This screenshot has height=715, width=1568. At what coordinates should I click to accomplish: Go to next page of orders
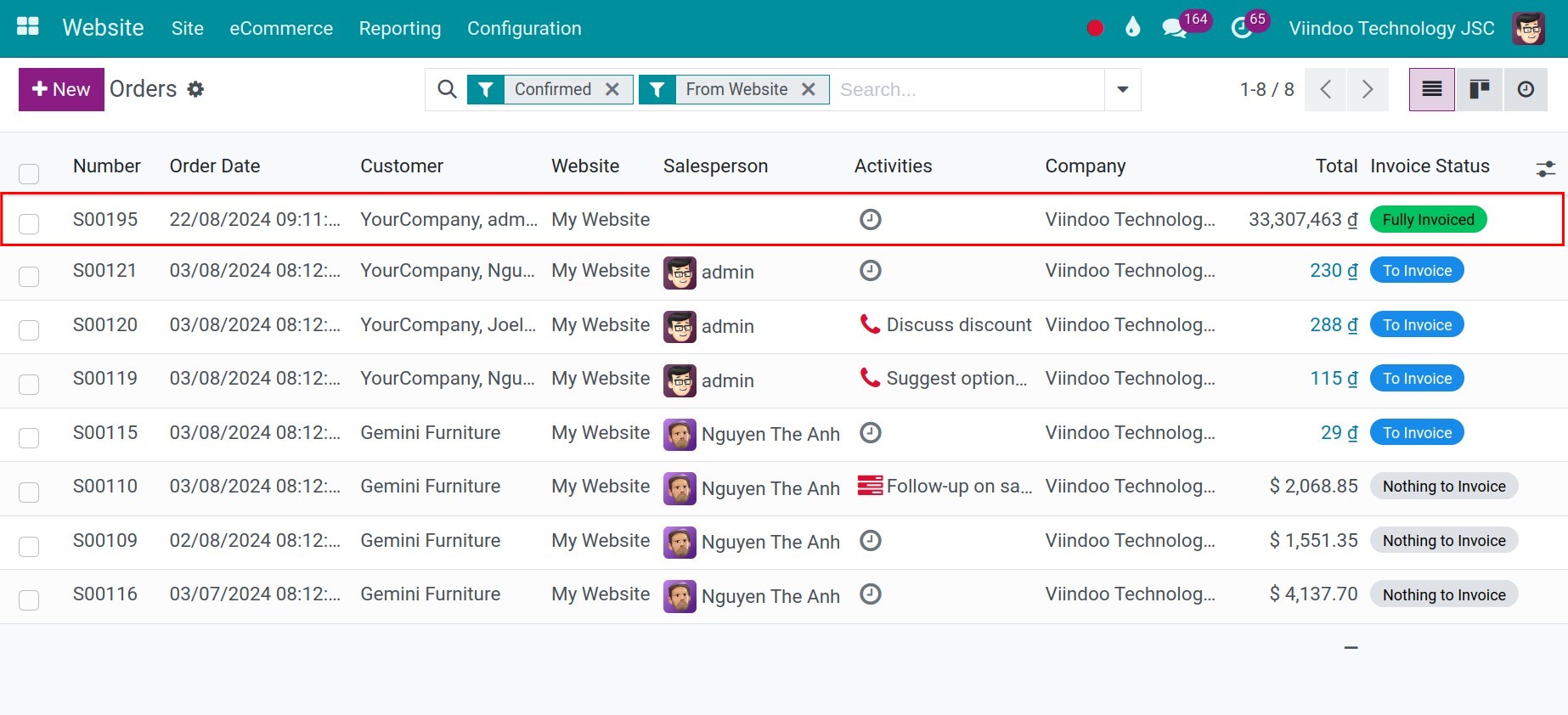pos(1368,89)
